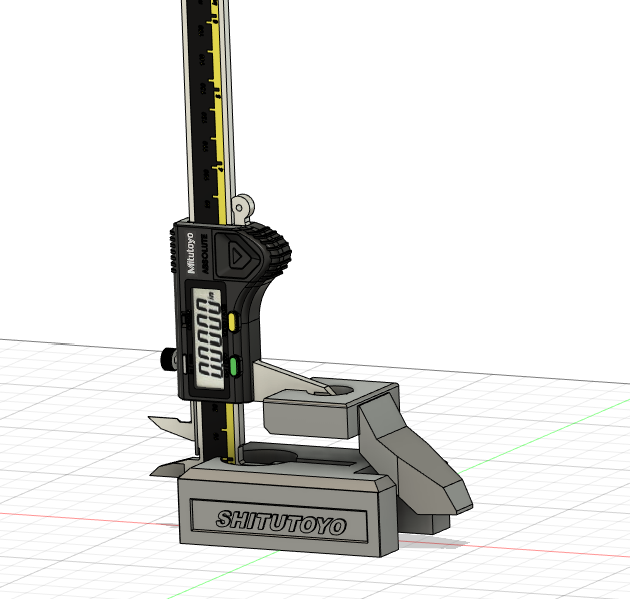Select the circular hole in upper clamp block

tap(341, 390)
